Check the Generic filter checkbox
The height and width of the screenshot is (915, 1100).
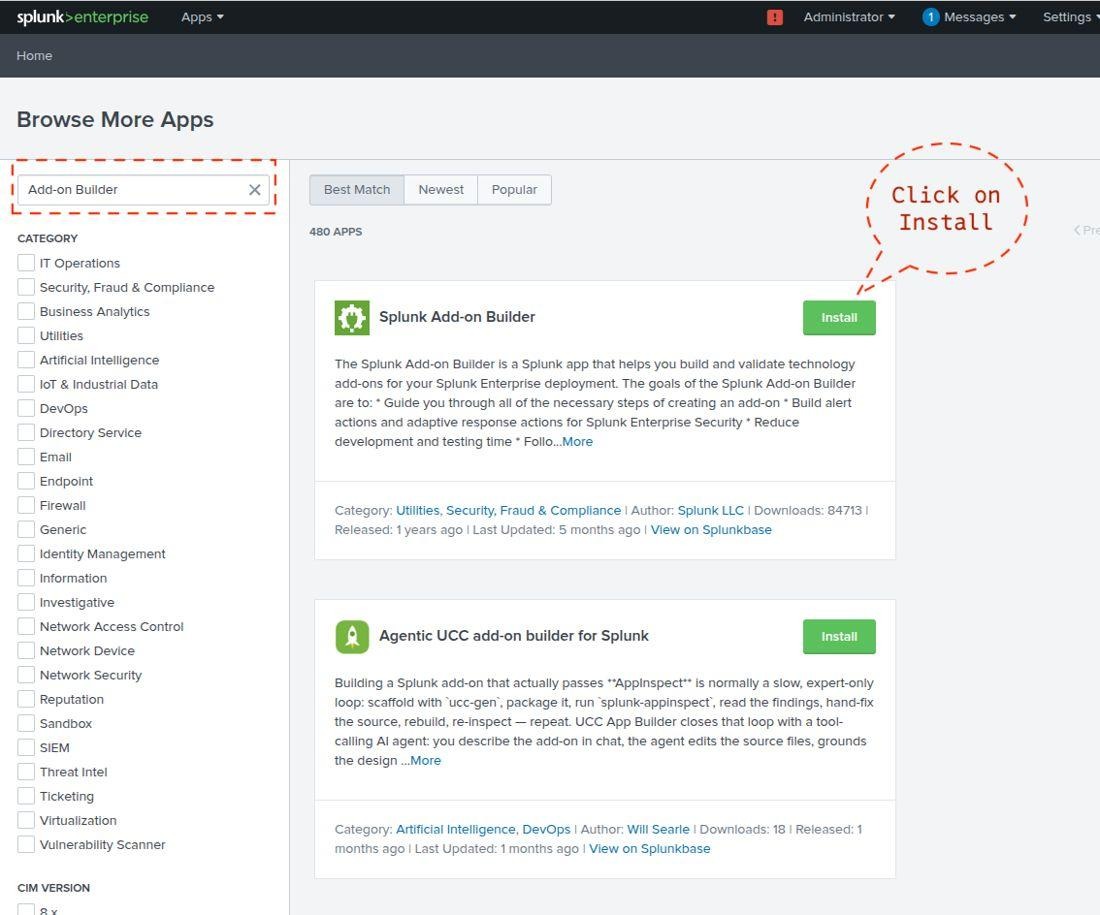(26, 529)
